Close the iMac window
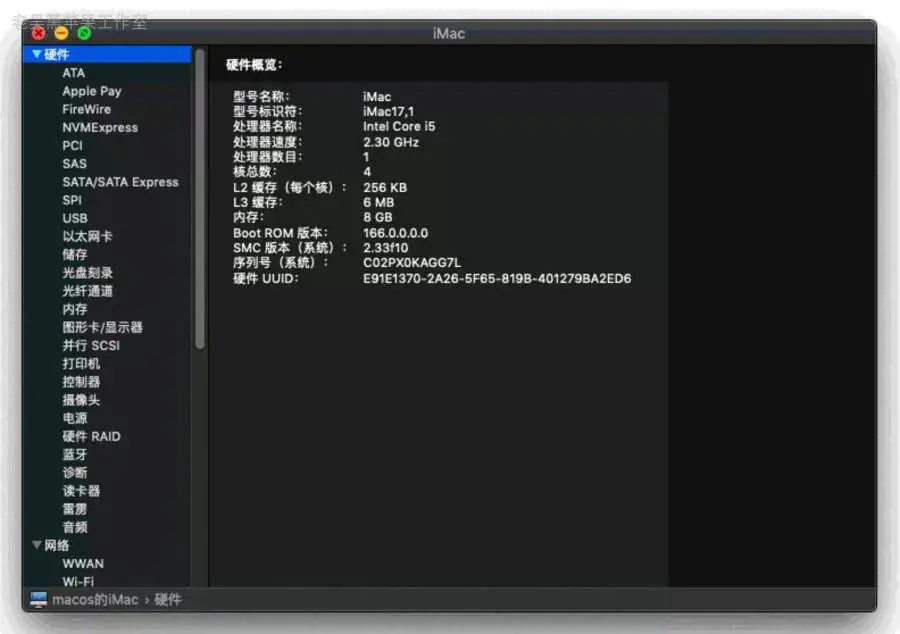The height and width of the screenshot is (634, 900). [x=38, y=33]
